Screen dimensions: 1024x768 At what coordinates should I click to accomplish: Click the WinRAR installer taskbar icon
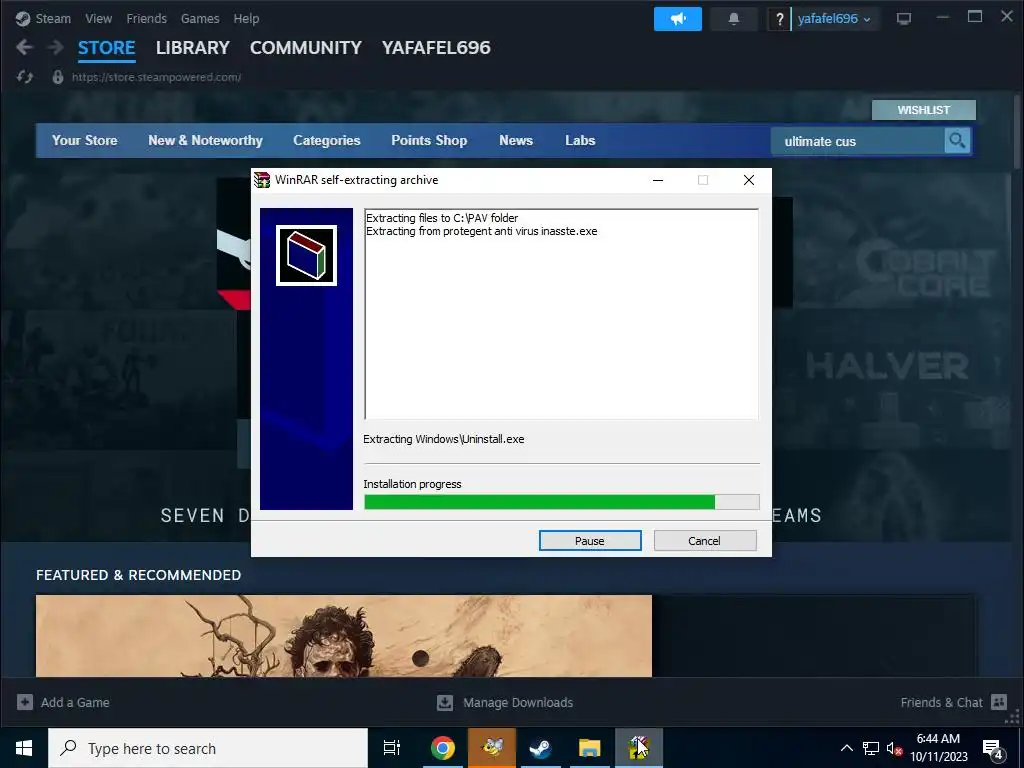point(639,748)
